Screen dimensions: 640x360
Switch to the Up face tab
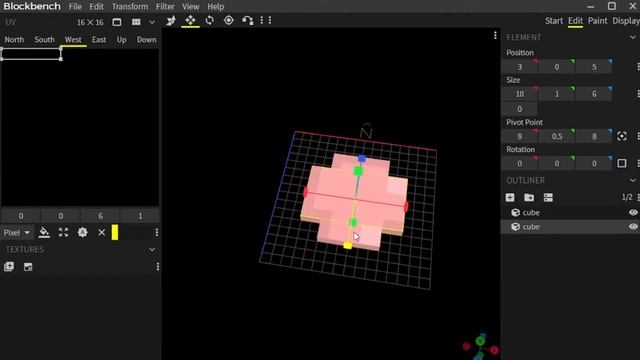[122, 40]
